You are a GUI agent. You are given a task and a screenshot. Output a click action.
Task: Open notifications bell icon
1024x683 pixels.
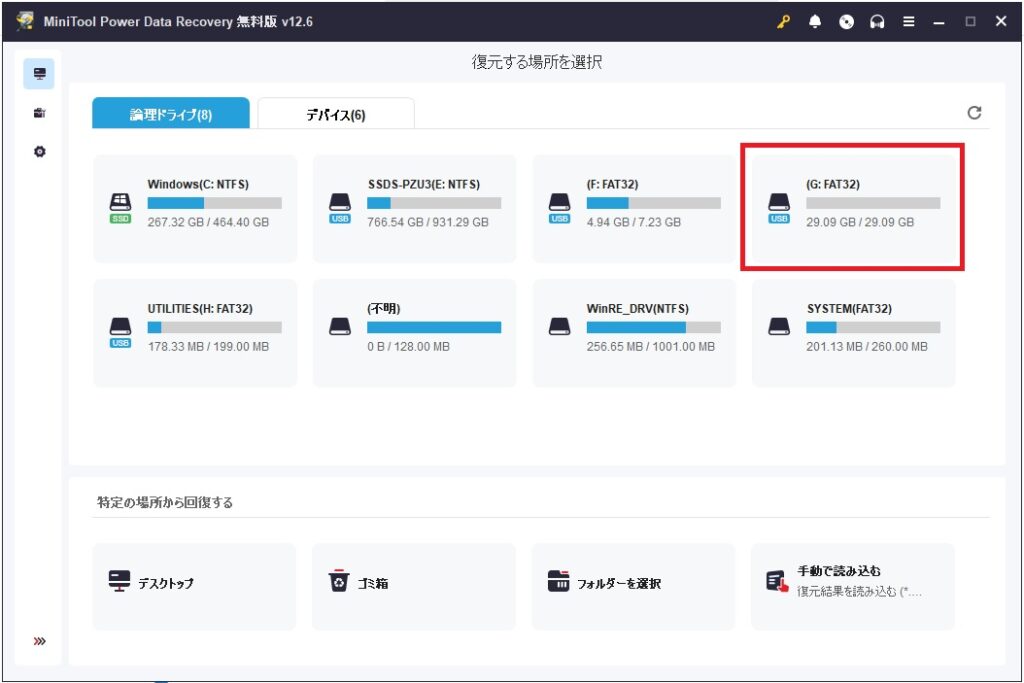pos(815,22)
